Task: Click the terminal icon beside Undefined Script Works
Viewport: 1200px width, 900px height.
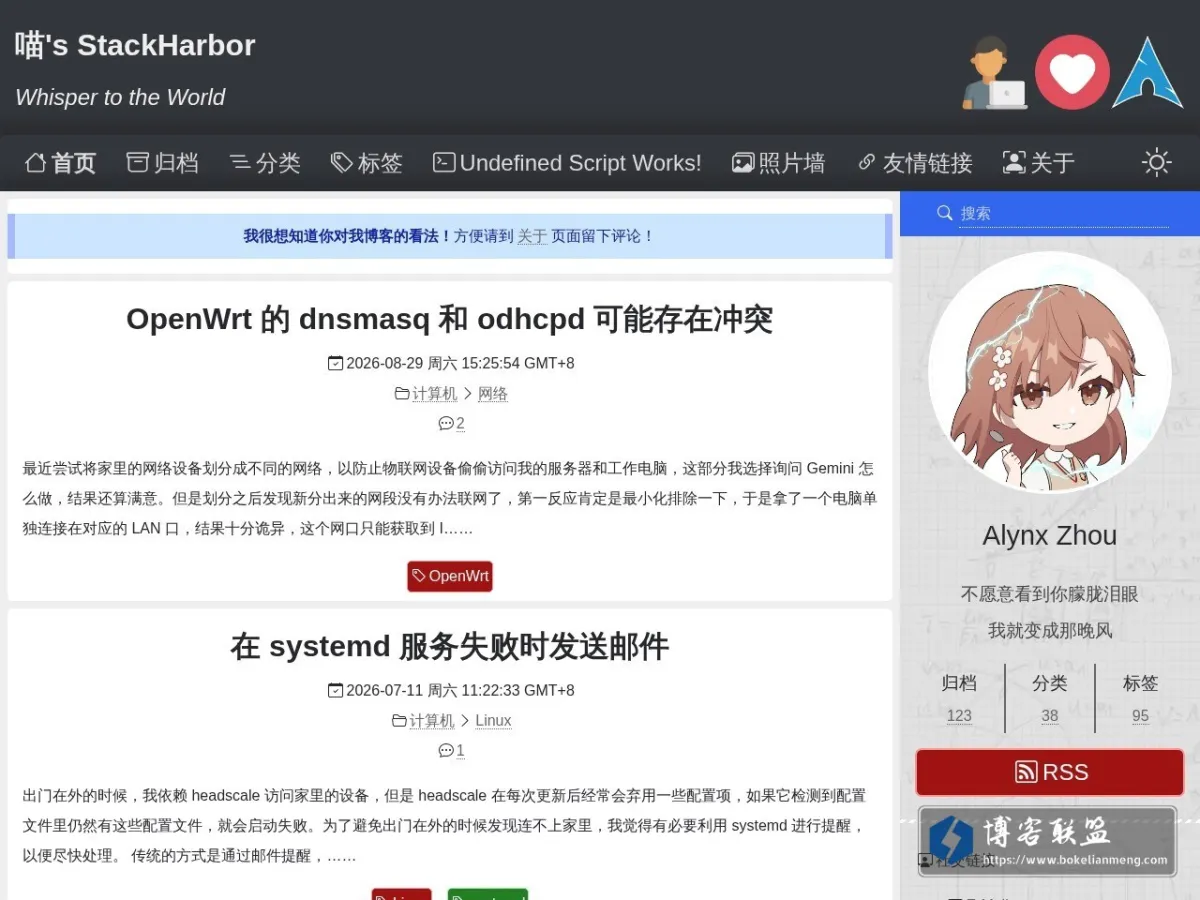Action: (x=444, y=162)
